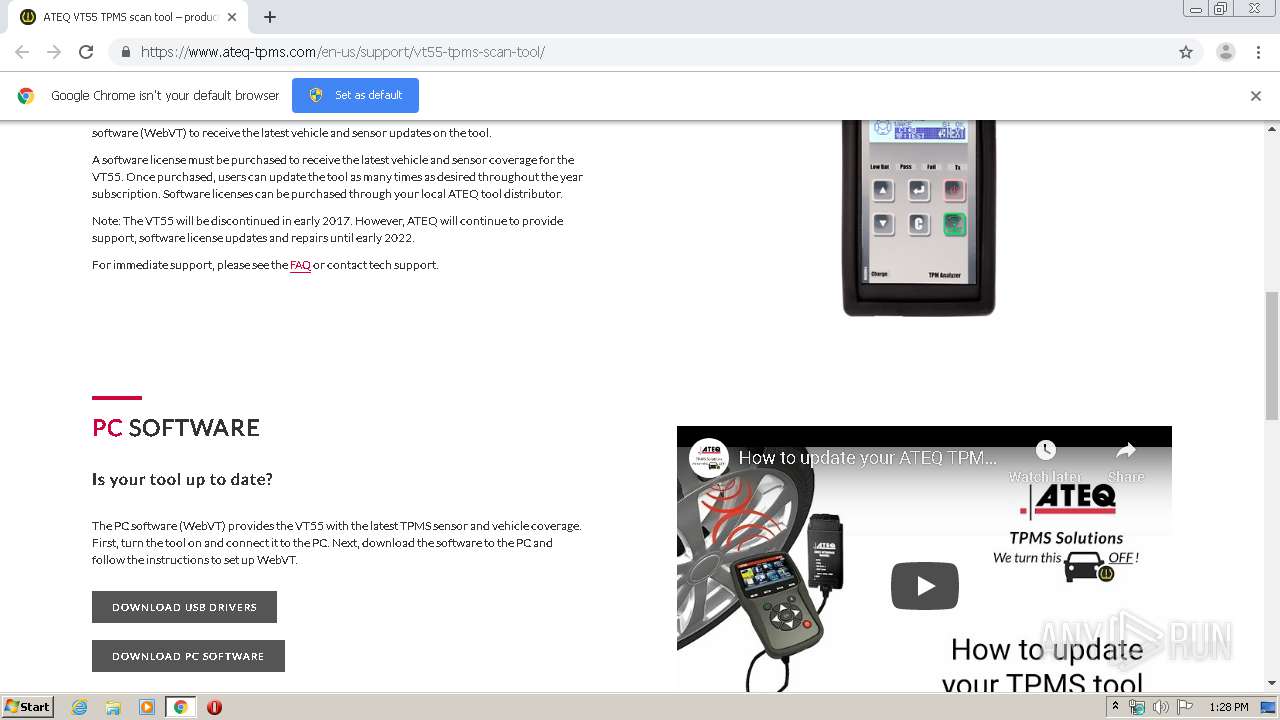Click Share icon on the video
Image resolution: width=1280 pixels, height=720 pixels.
(1126, 460)
